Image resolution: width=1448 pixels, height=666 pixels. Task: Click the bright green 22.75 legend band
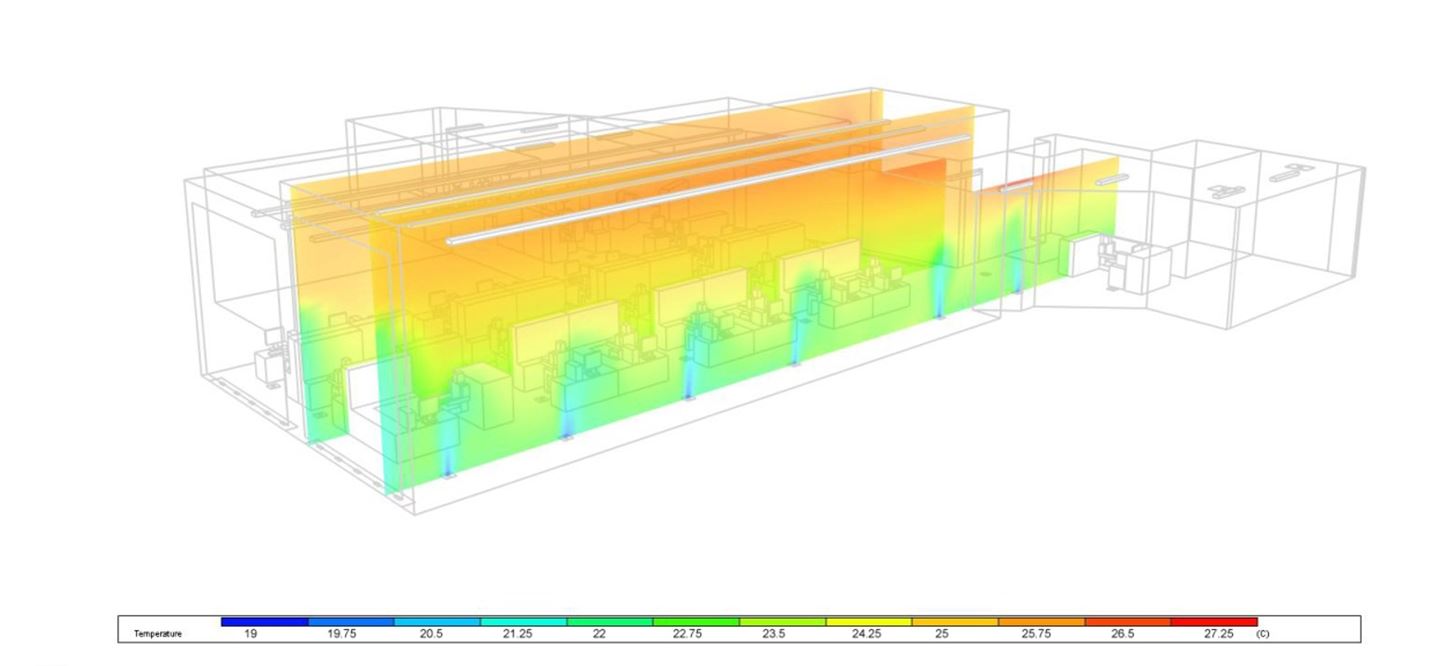click(x=695, y=622)
